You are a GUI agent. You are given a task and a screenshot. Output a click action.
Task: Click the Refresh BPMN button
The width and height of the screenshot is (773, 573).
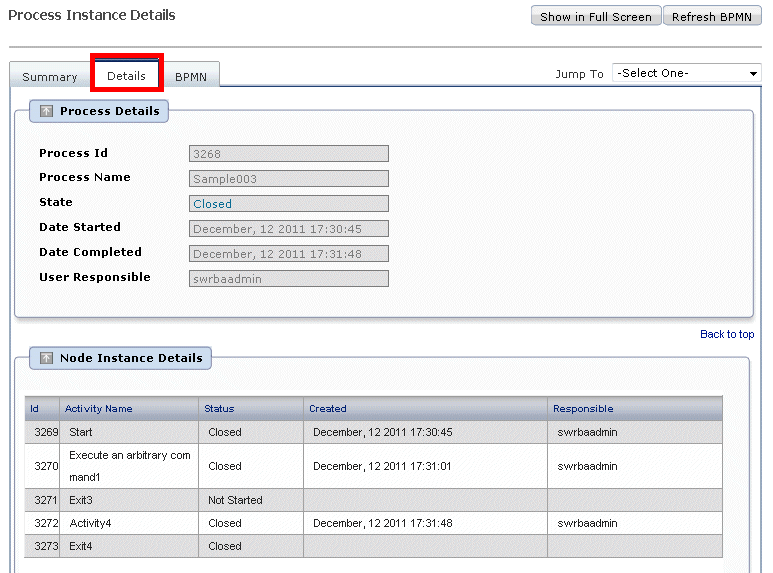712,17
